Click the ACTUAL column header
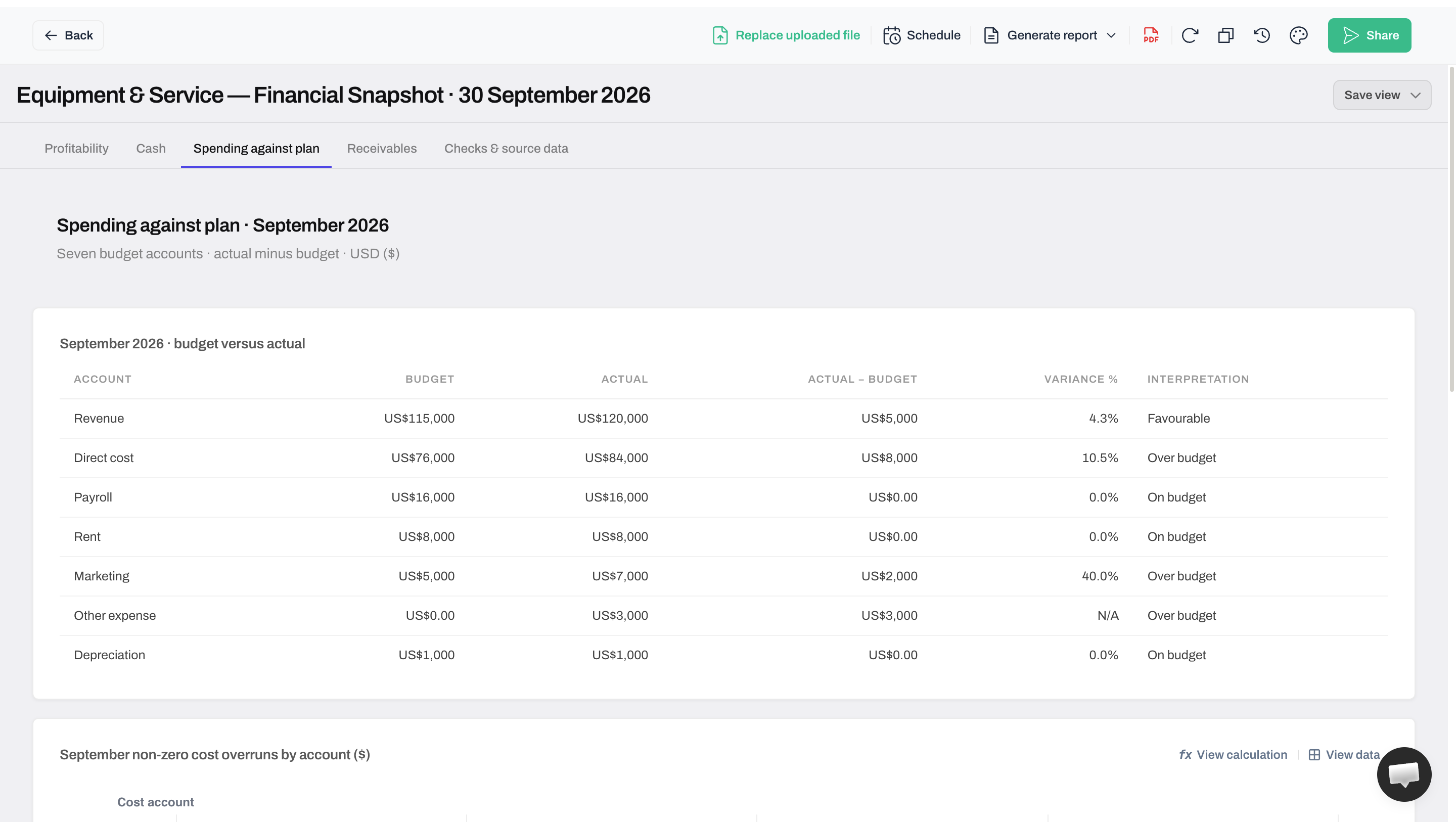 point(624,379)
